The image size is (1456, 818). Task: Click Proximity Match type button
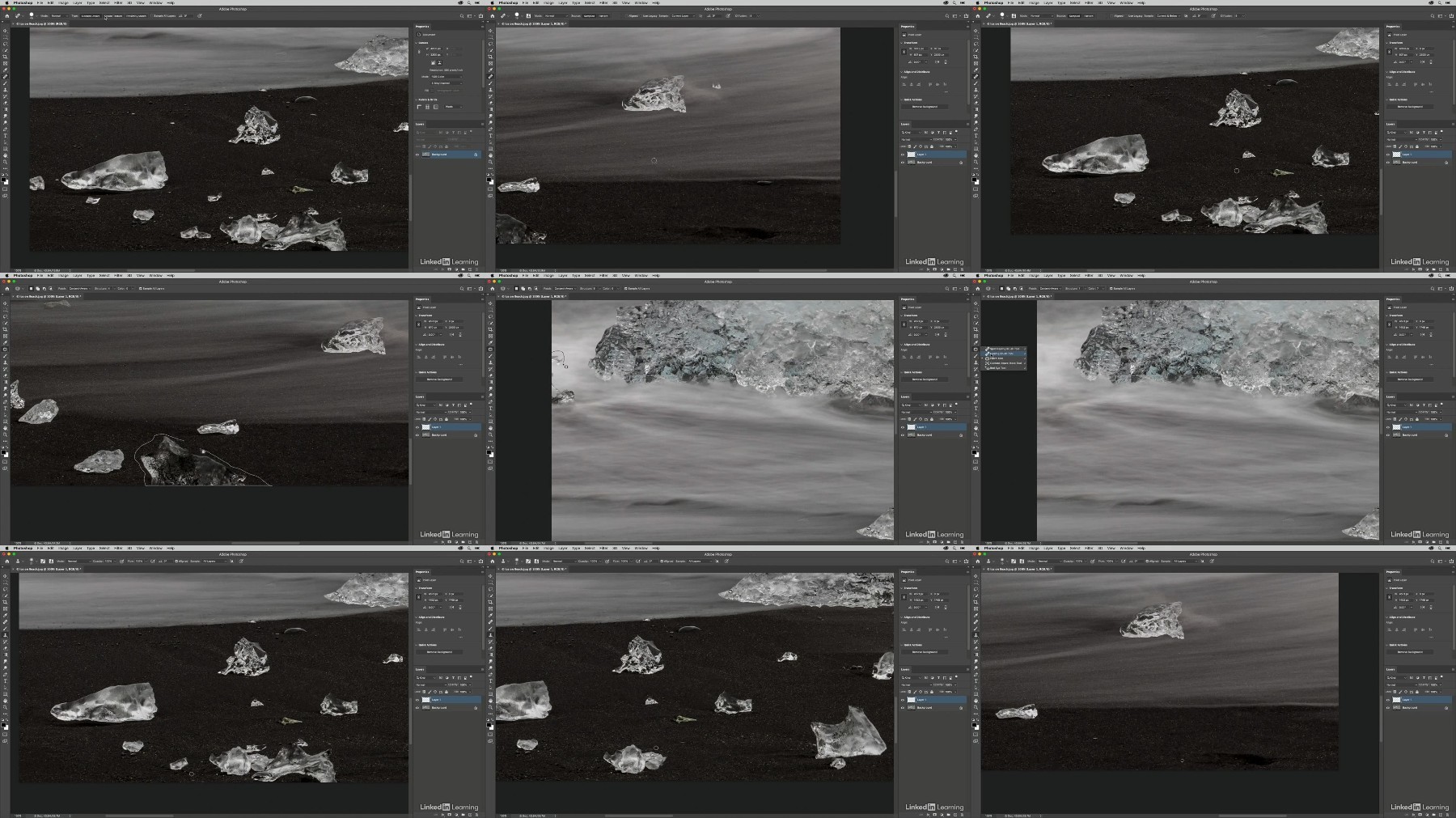click(136, 15)
